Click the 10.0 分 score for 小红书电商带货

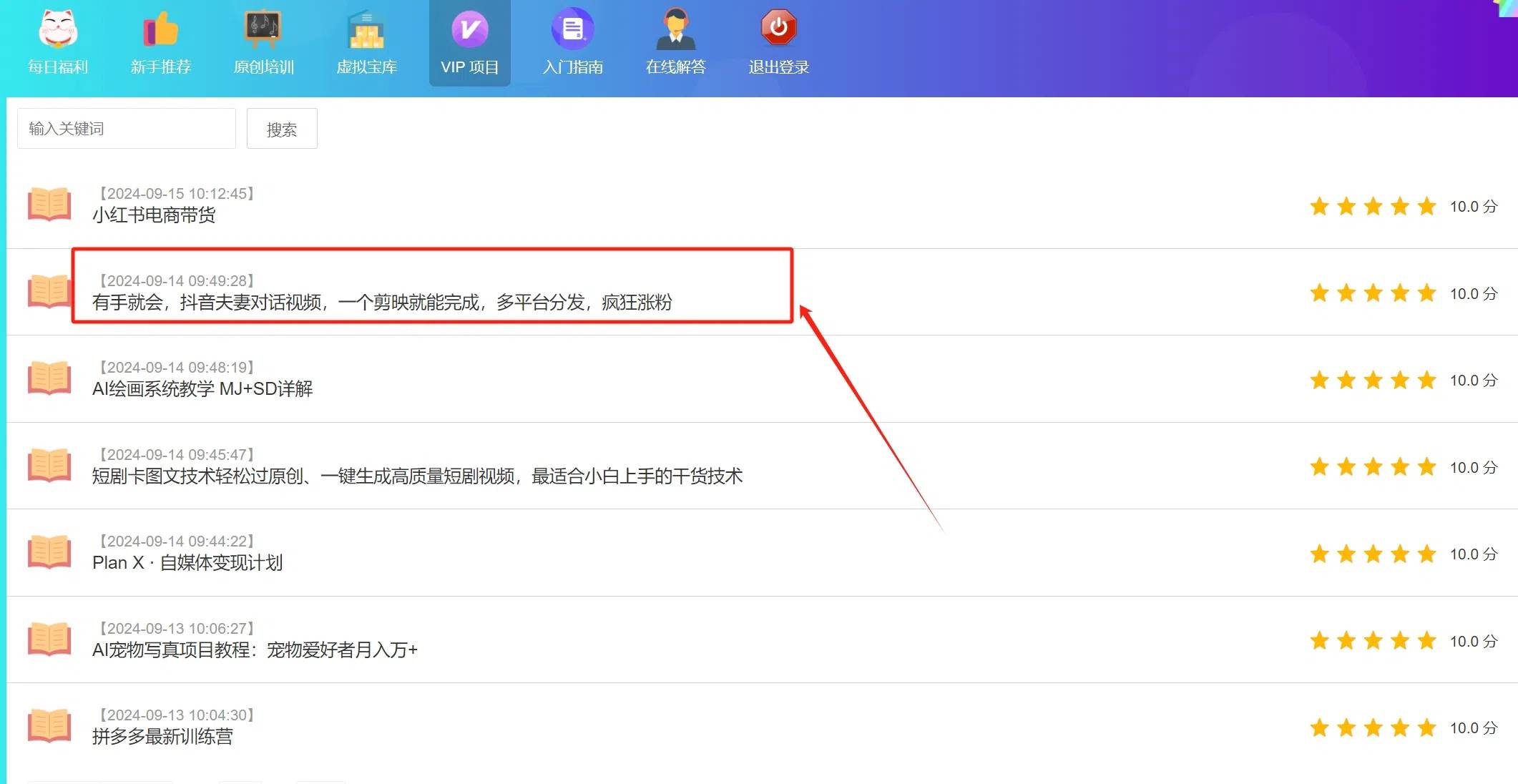tap(1474, 207)
